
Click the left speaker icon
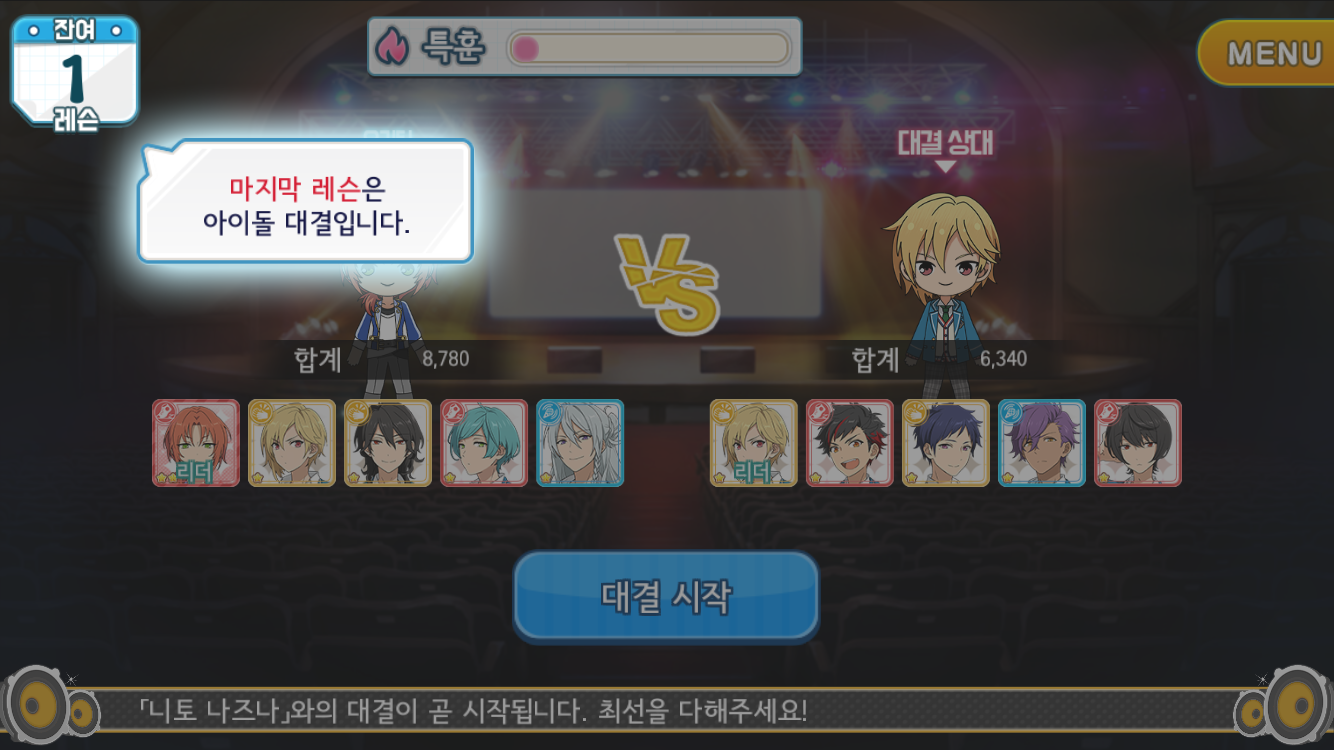click(x=47, y=708)
